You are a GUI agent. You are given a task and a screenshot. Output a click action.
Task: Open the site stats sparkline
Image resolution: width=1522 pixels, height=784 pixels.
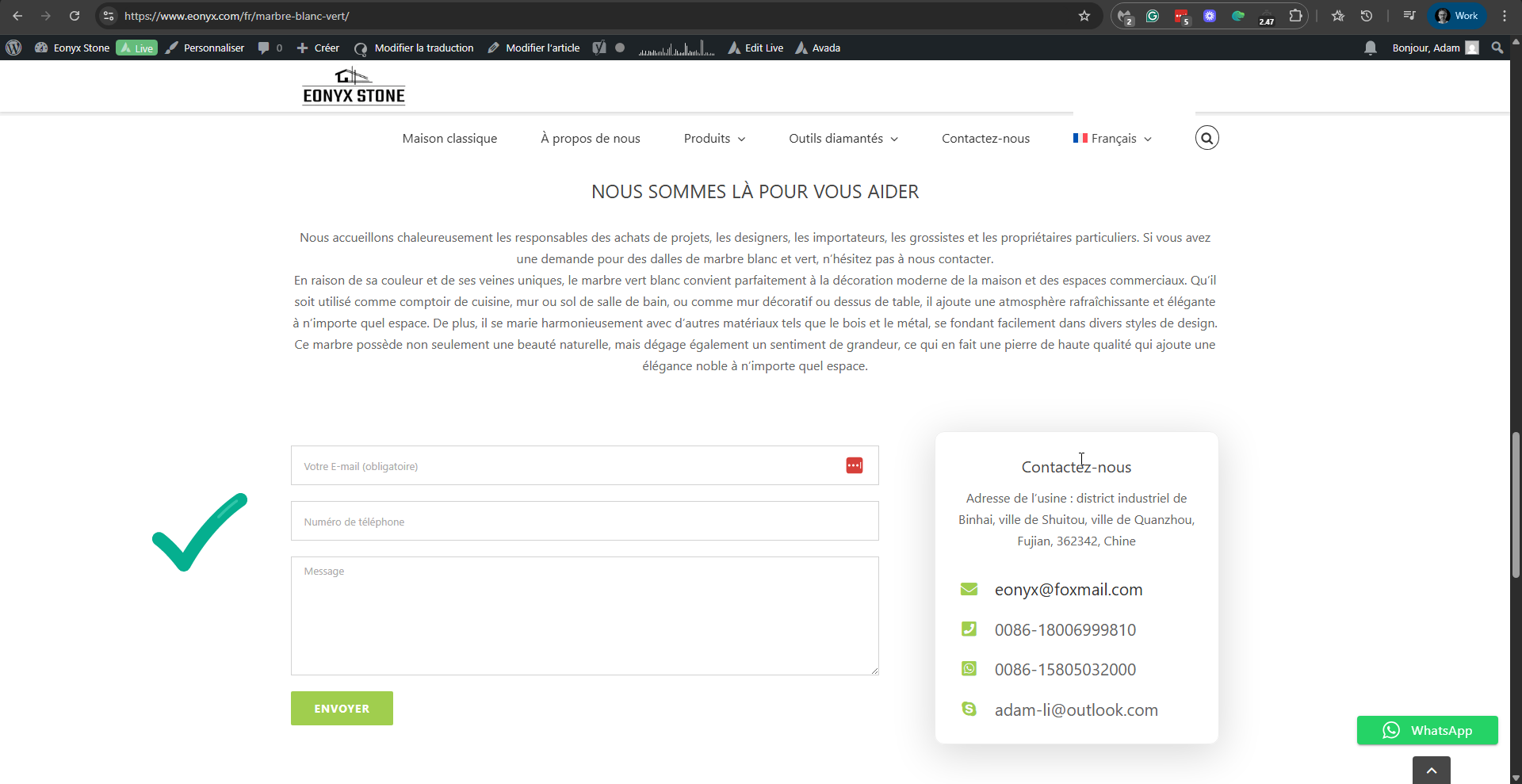tap(677, 48)
